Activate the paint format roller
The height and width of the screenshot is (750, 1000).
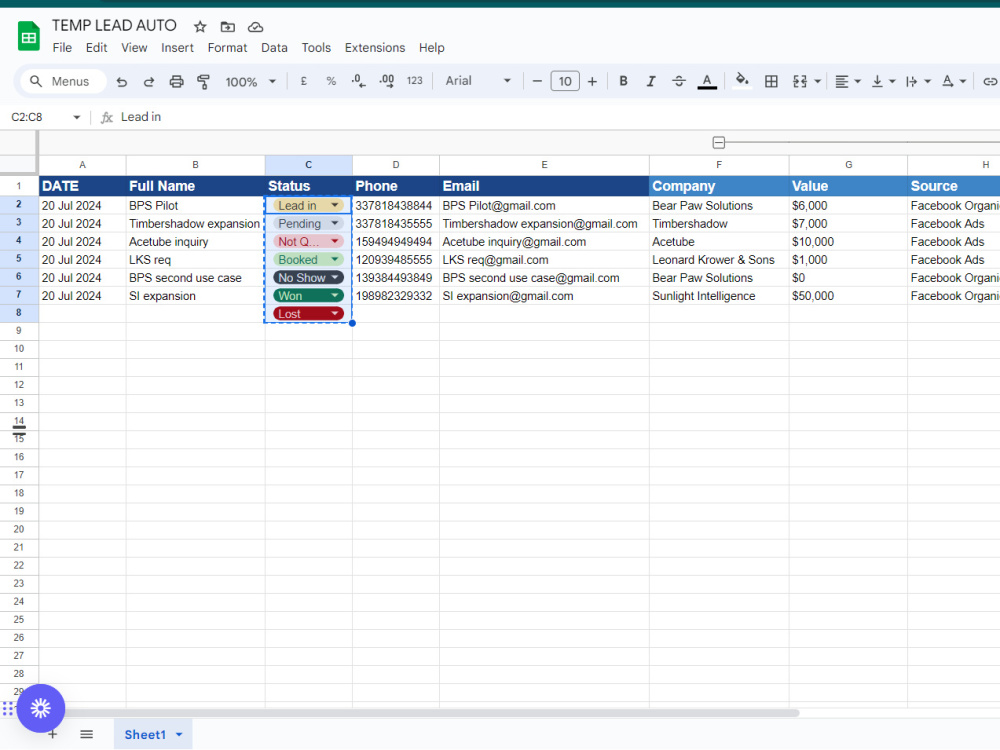coord(203,82)
